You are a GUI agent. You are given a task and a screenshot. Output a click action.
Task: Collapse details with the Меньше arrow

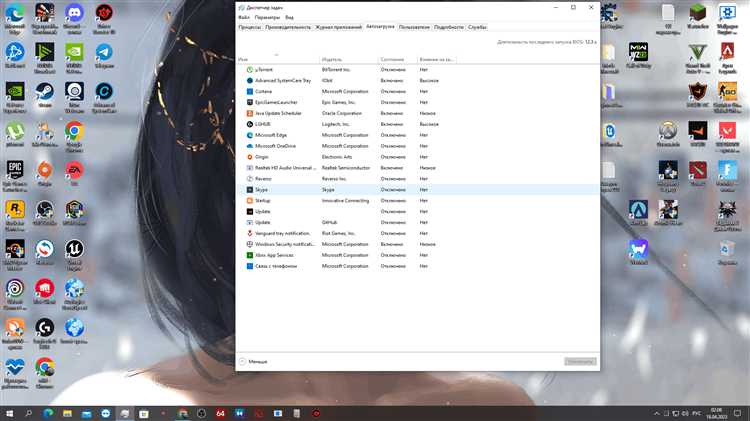(242, 361)
